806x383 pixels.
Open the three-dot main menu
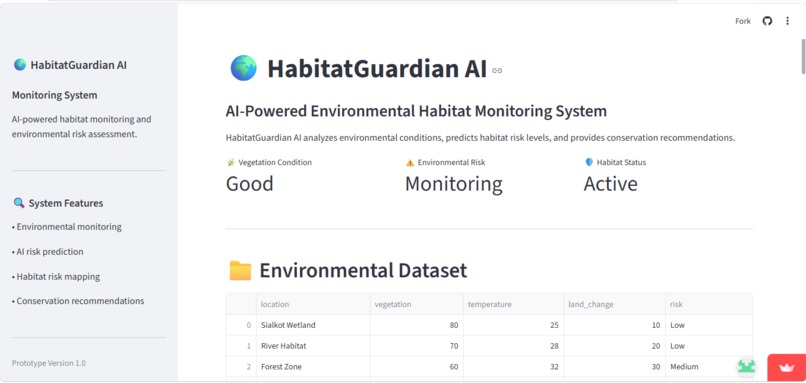point(787,21)
